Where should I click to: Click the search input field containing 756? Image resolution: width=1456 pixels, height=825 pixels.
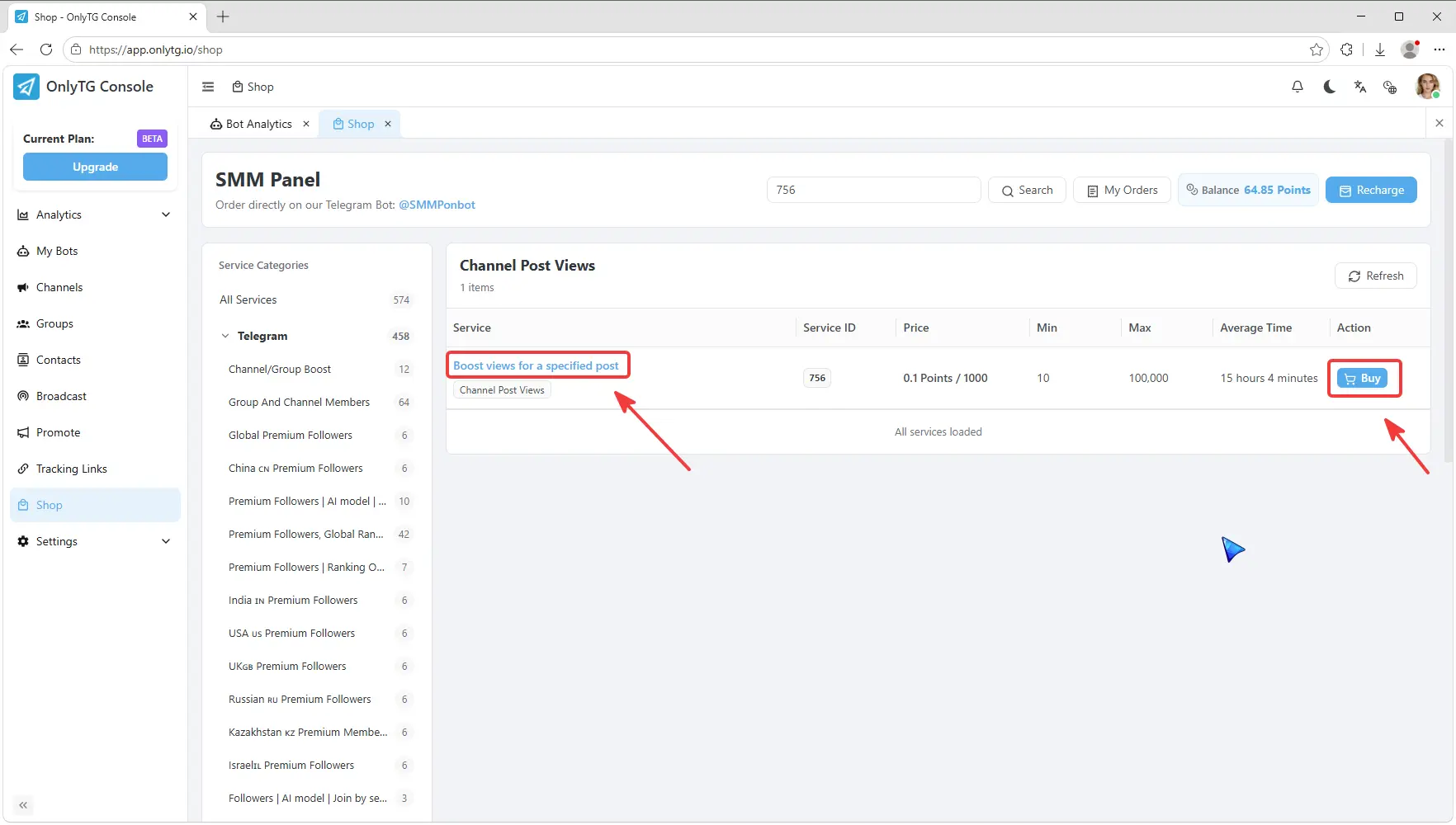point(873,190)
